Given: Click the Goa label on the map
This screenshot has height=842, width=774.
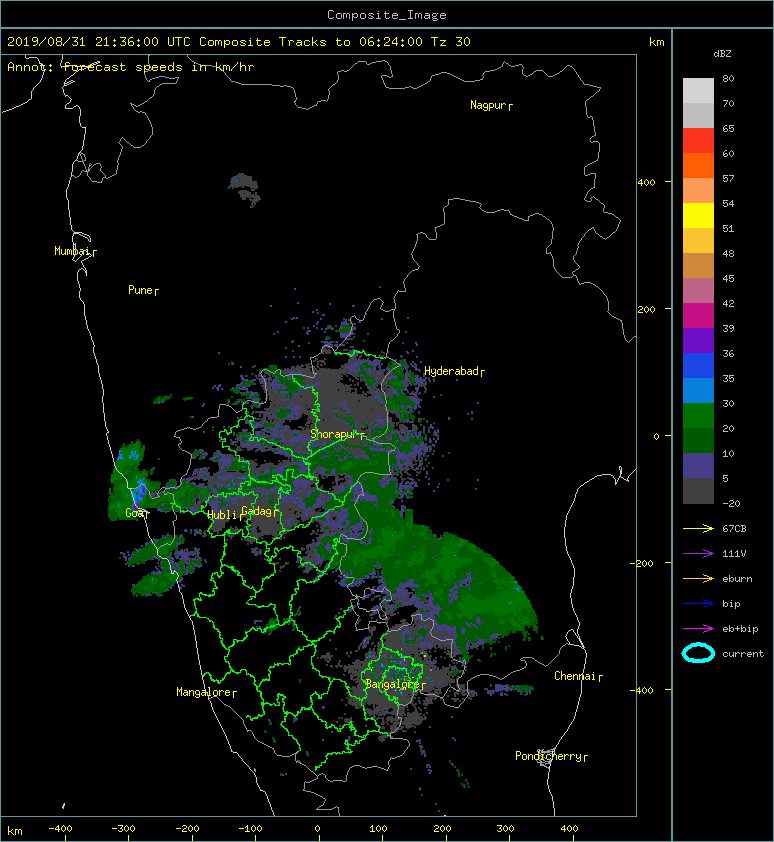Looking at the screenshot, I should point(134,513).
